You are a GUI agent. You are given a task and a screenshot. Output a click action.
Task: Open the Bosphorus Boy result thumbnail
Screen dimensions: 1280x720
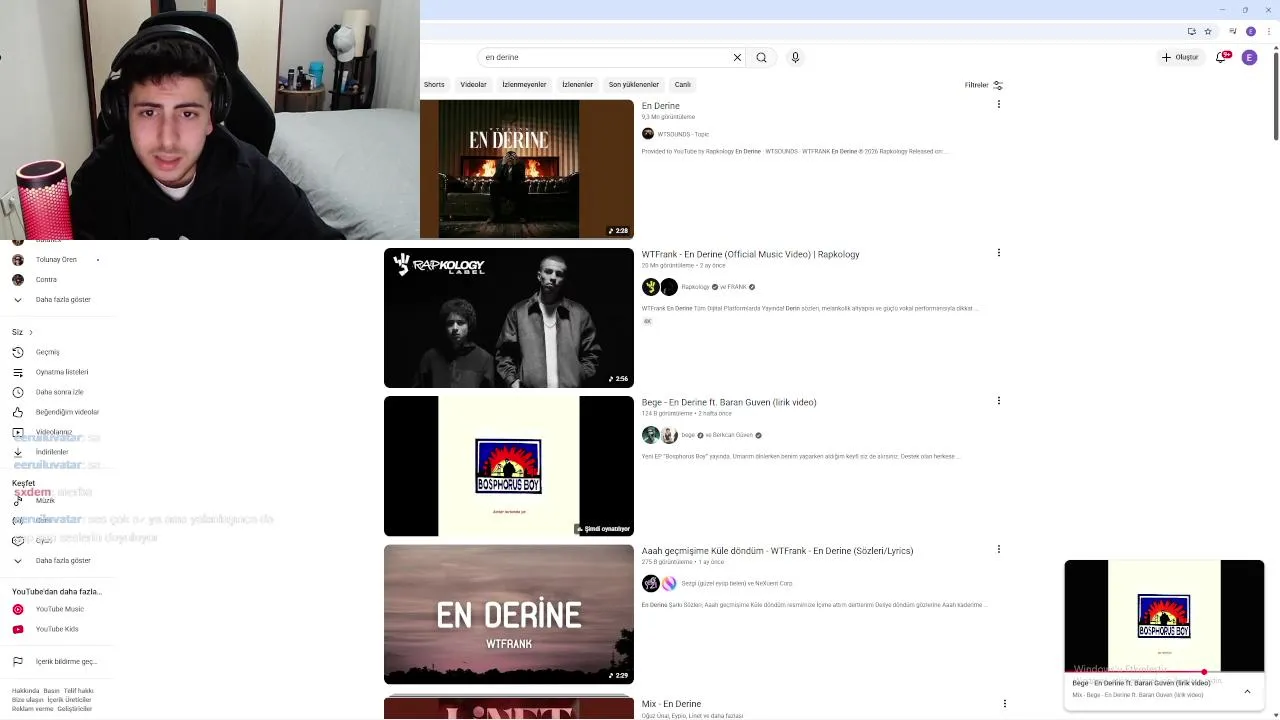pos(509,466)
